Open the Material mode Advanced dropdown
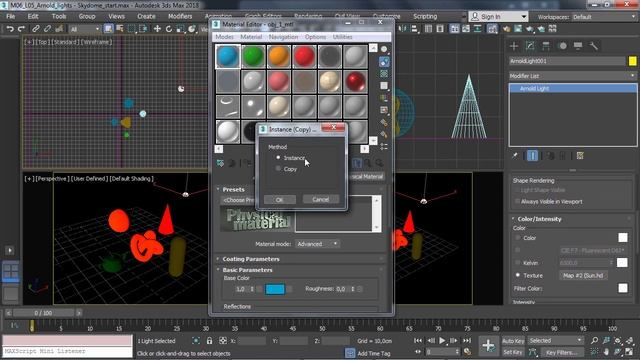The width and height of the screenshot is (640, 360). (318, 244)
